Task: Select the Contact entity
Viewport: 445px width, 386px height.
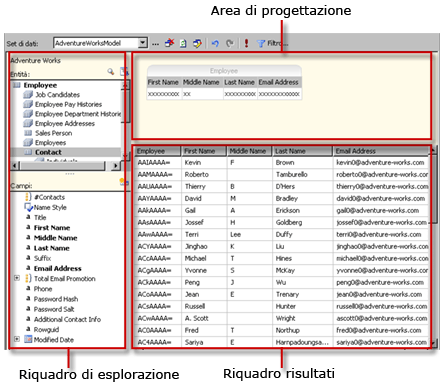Action: [x=48, y=152]
